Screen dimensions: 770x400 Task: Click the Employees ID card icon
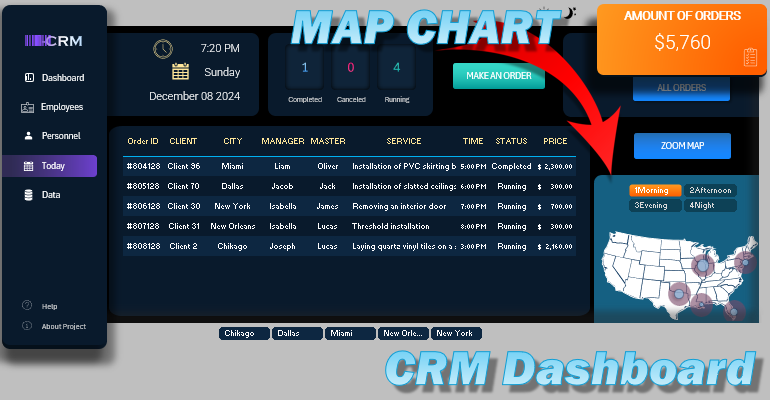pyautogui.click(x=28, y=107)
